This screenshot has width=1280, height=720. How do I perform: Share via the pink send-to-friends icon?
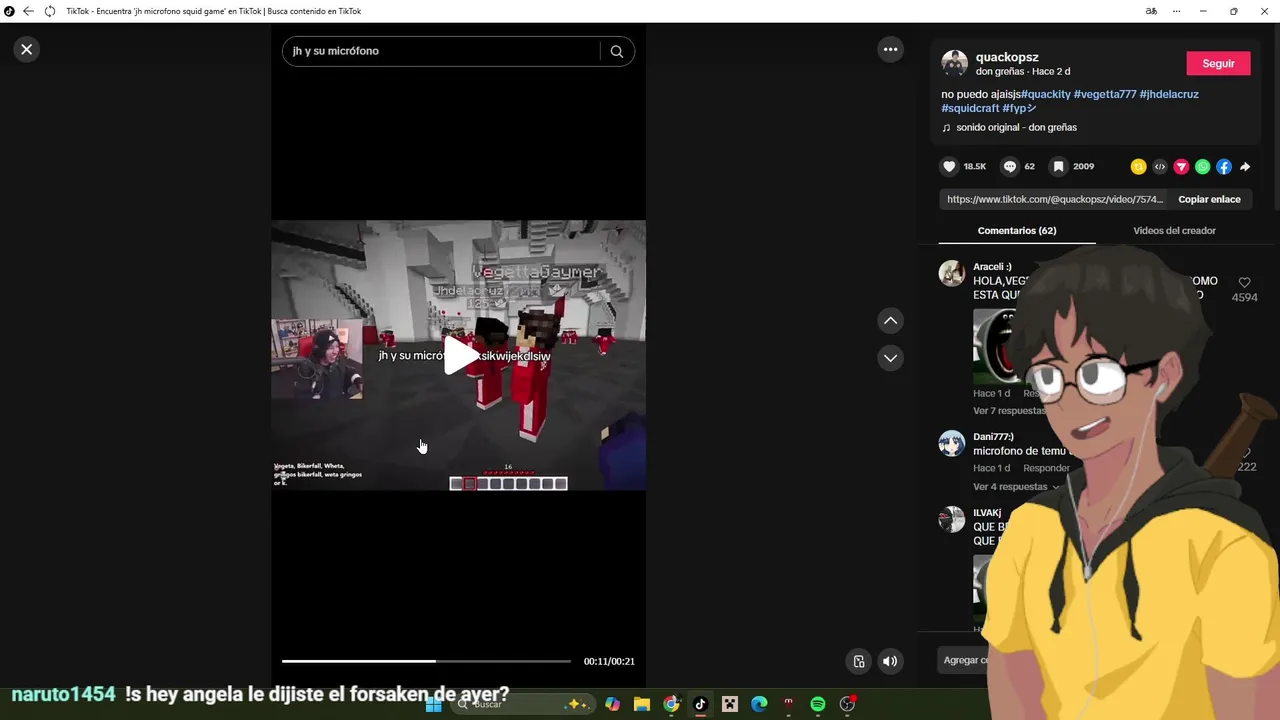pos(1181,167)
